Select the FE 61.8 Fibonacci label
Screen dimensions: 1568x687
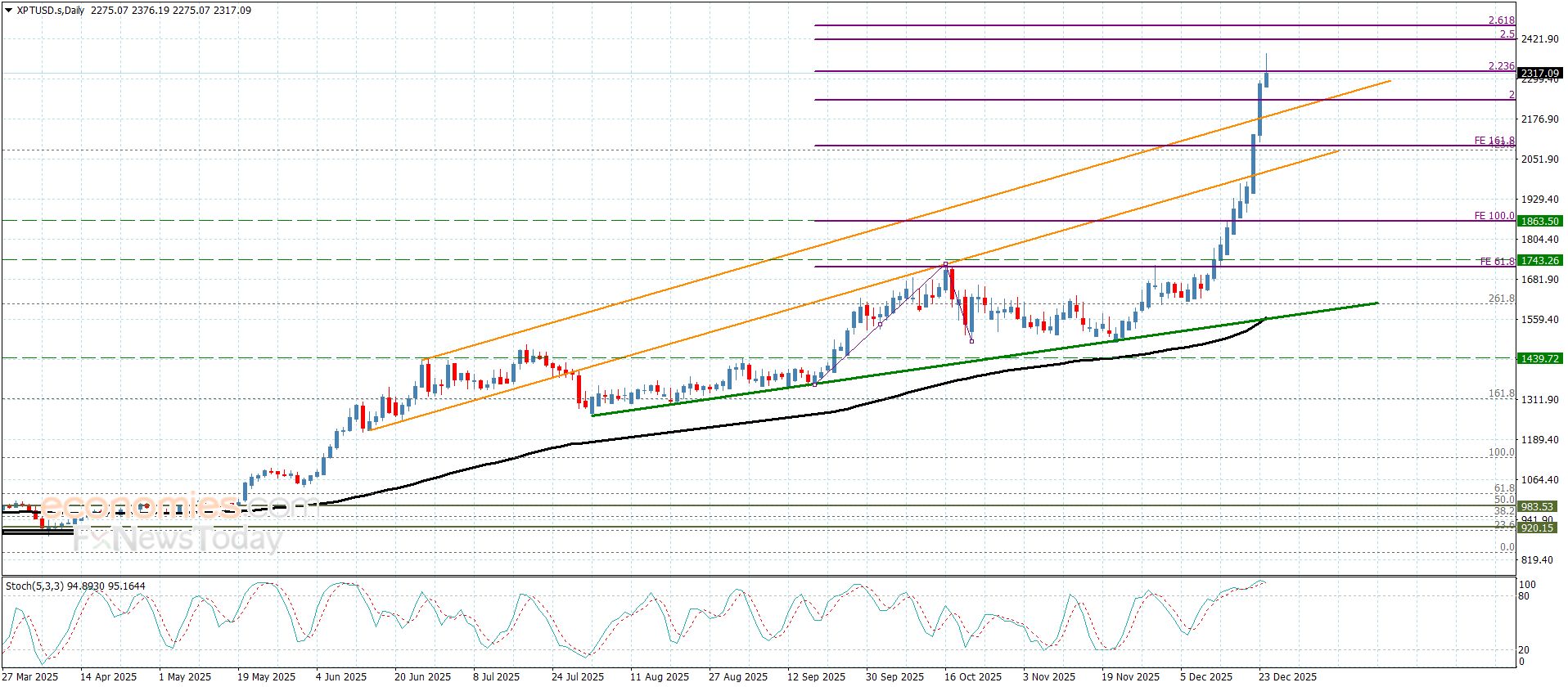point(1497,262)
